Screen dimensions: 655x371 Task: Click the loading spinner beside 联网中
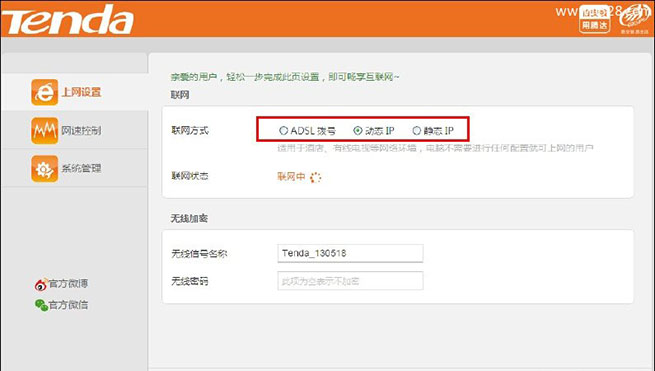click(x=315, y=178)
